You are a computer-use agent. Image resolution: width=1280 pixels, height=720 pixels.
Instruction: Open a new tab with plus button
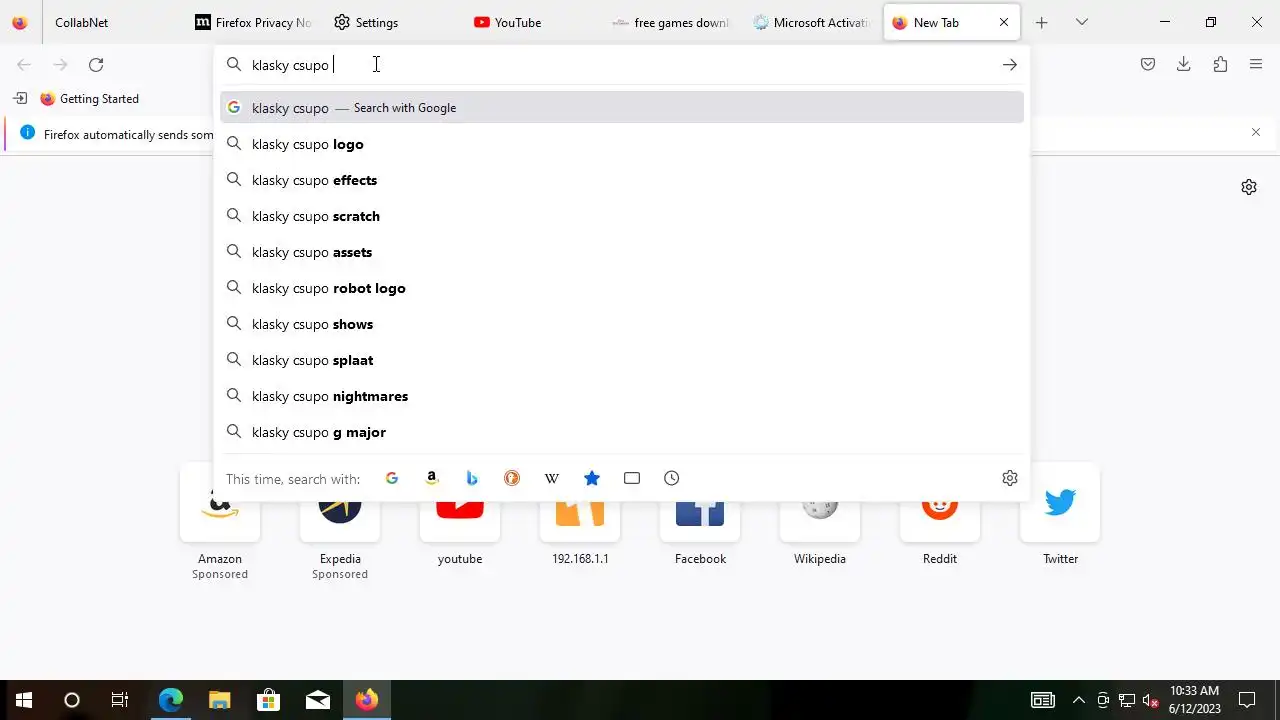pyautogui.click(x=1041, y=22)
